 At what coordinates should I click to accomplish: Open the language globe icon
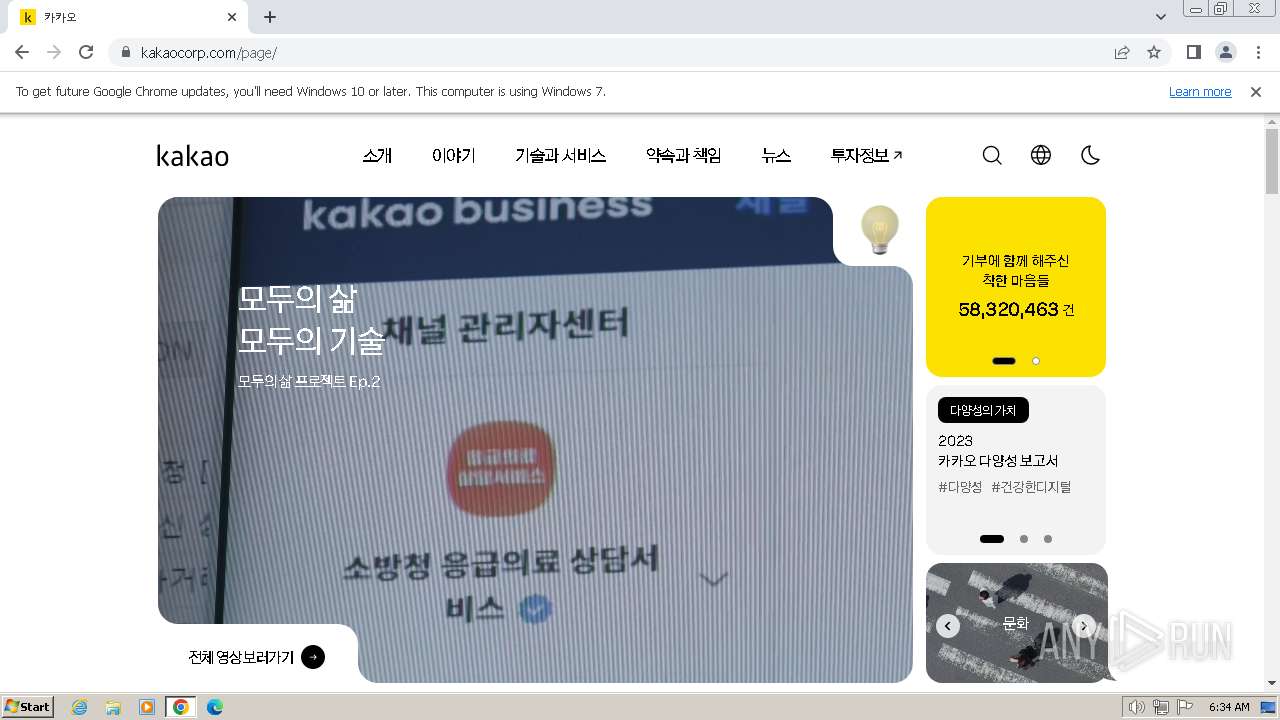click(1041, 155)
